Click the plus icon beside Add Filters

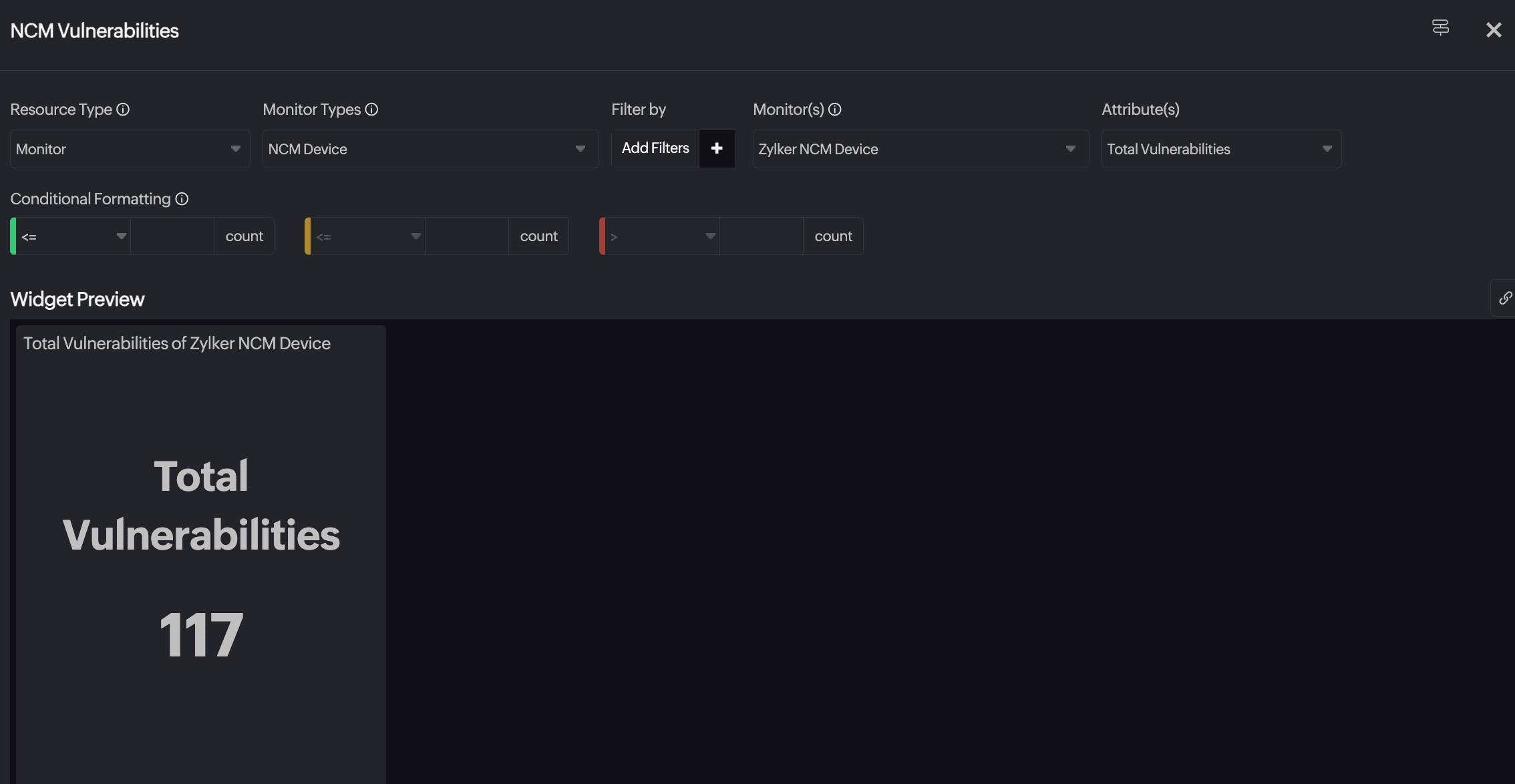(x=717, y=148)
